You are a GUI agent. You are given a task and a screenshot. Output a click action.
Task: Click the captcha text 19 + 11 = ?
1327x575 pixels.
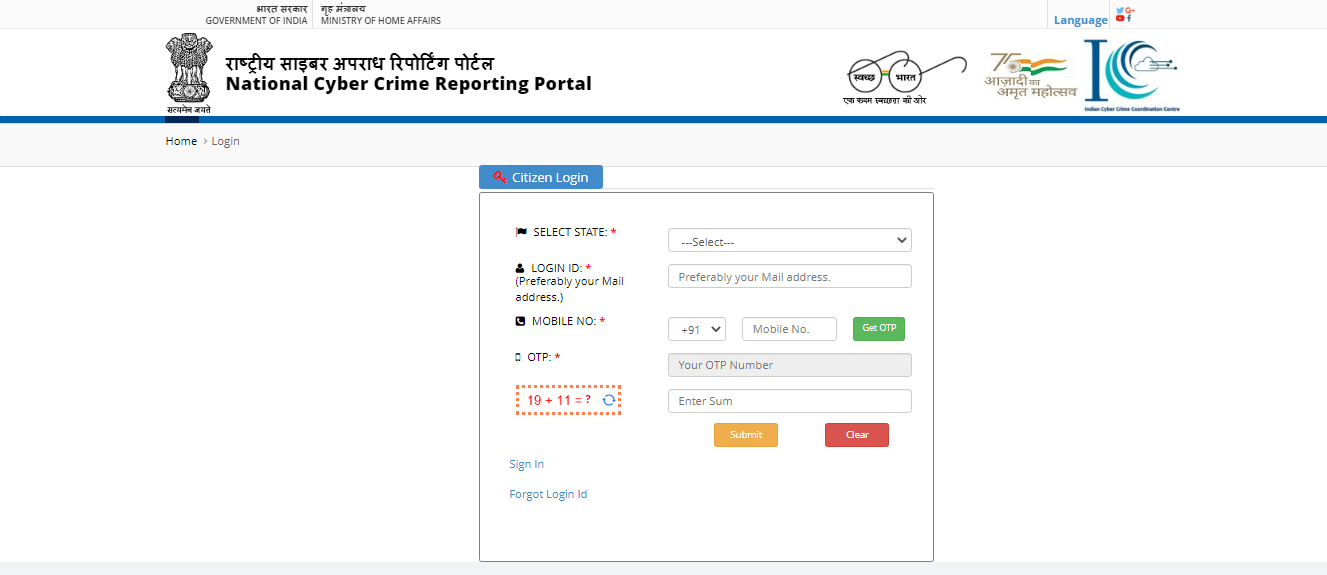click(x=559, y=400)
